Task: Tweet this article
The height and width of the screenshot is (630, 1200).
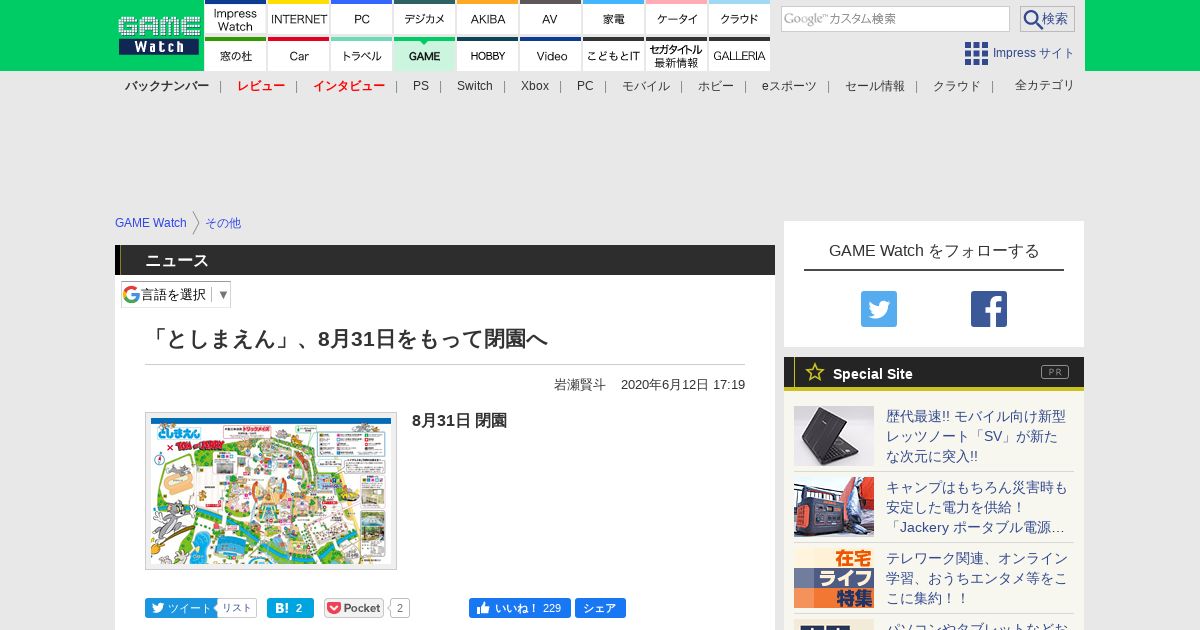Action: [x=181, y=608]
